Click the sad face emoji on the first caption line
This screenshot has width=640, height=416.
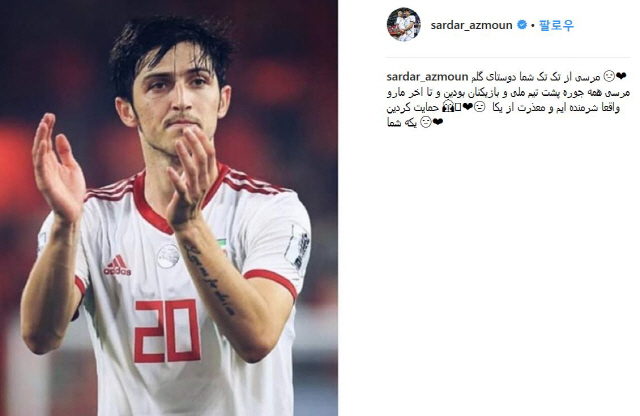pos(609,76)
